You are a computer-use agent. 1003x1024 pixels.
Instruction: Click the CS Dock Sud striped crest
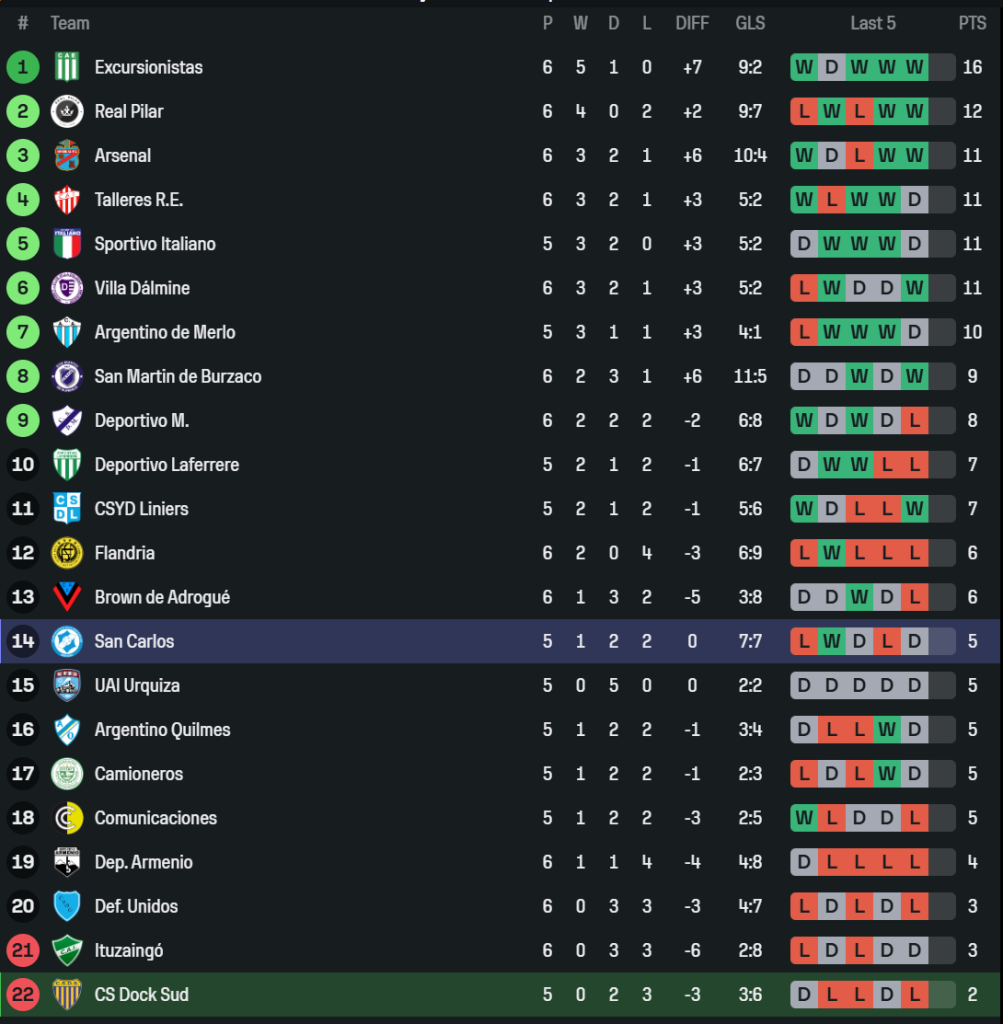67,994
